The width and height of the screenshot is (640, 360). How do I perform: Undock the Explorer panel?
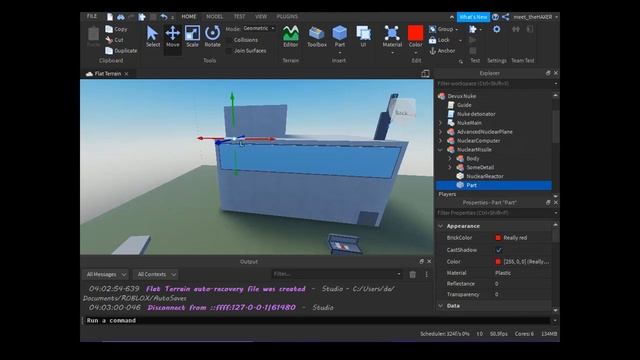[x=548, y=73]
